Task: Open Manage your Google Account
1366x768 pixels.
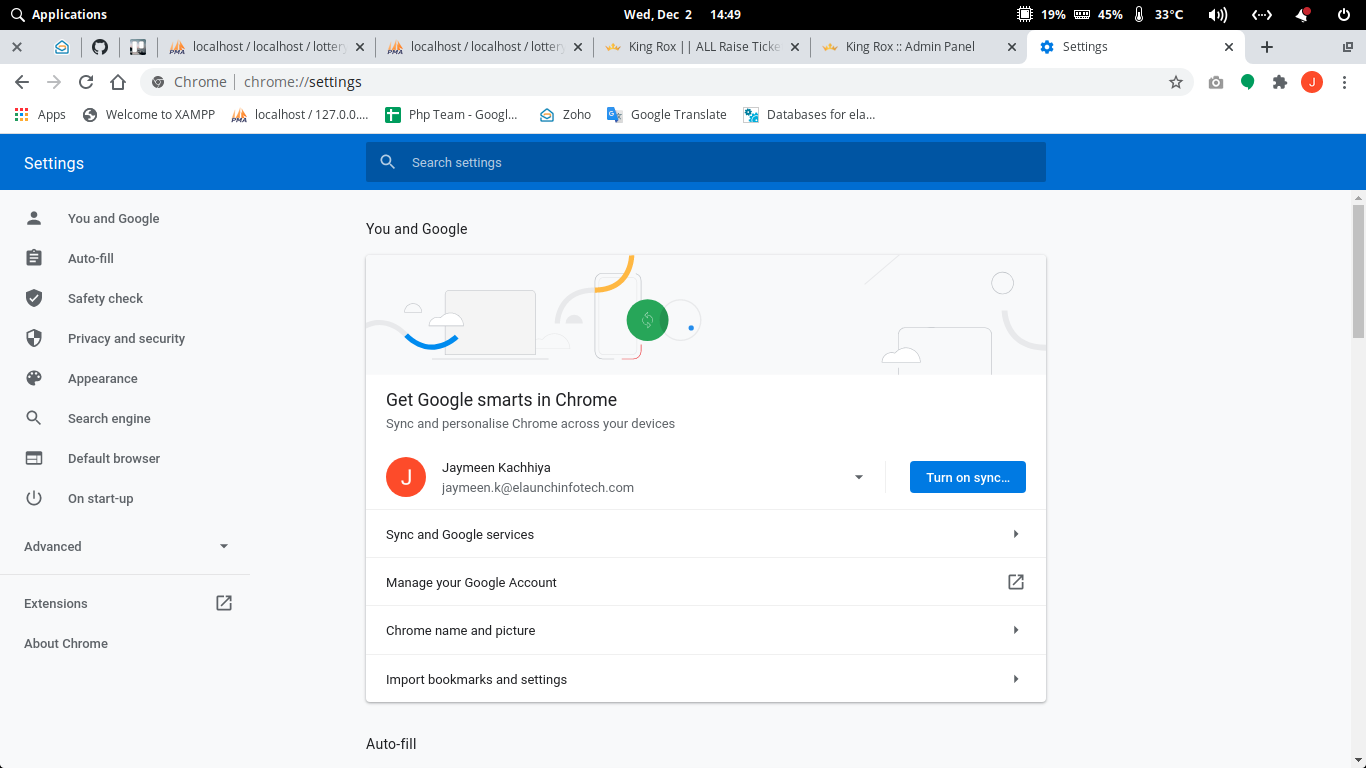Action: click(x=706, y=582)
